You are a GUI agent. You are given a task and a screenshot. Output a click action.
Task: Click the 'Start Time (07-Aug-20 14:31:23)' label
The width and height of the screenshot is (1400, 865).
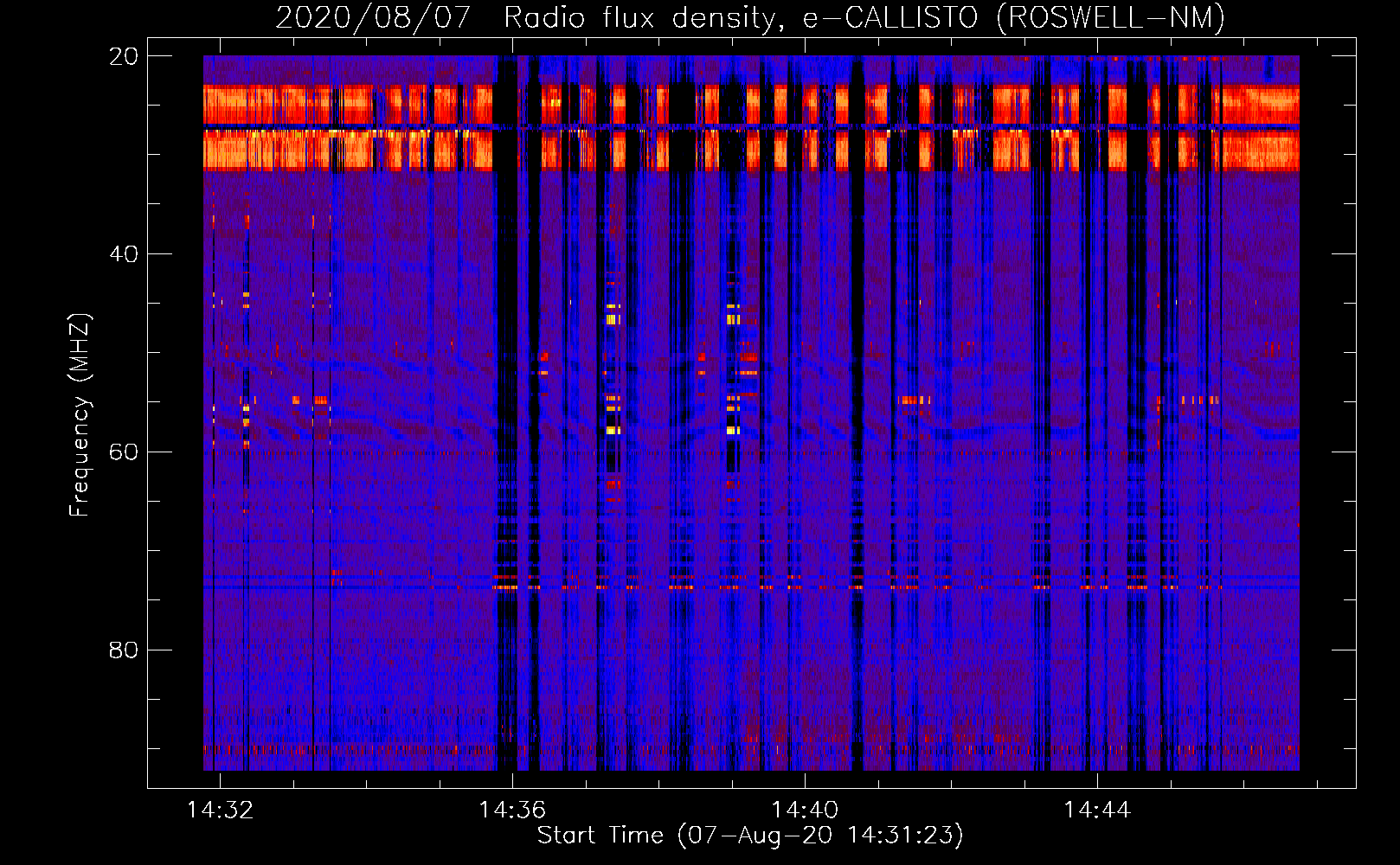pos(750,836)
